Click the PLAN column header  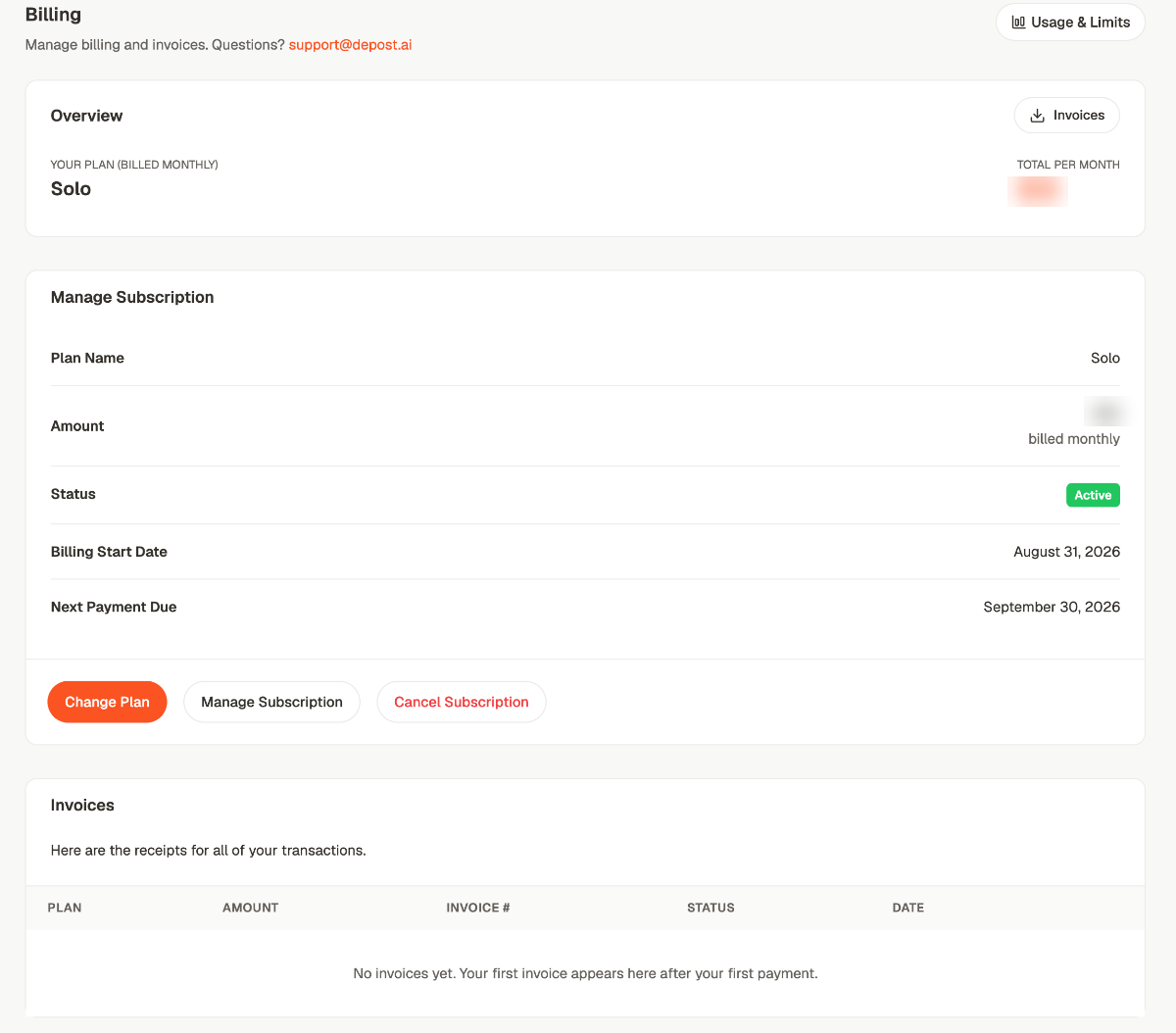(x=65, y=908)
